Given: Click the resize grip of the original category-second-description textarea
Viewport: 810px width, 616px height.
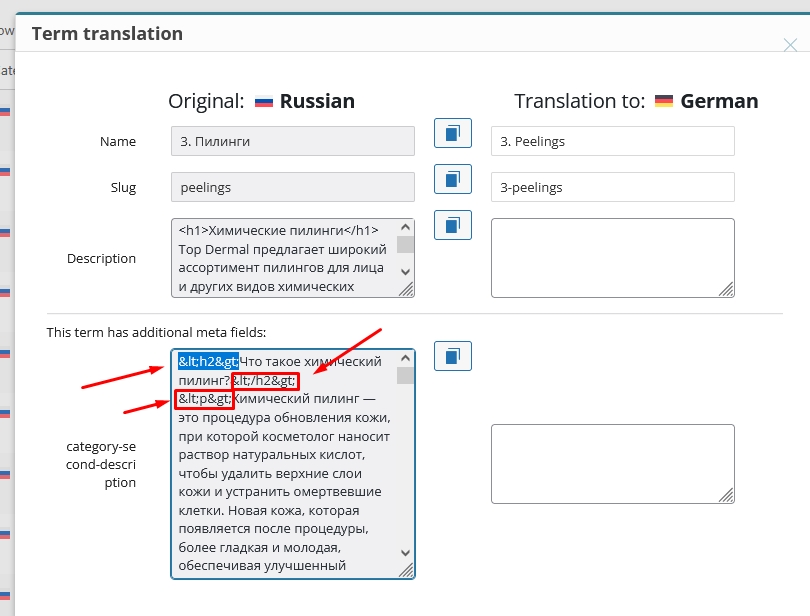Looking at the screenshot, I should (407, 570).
